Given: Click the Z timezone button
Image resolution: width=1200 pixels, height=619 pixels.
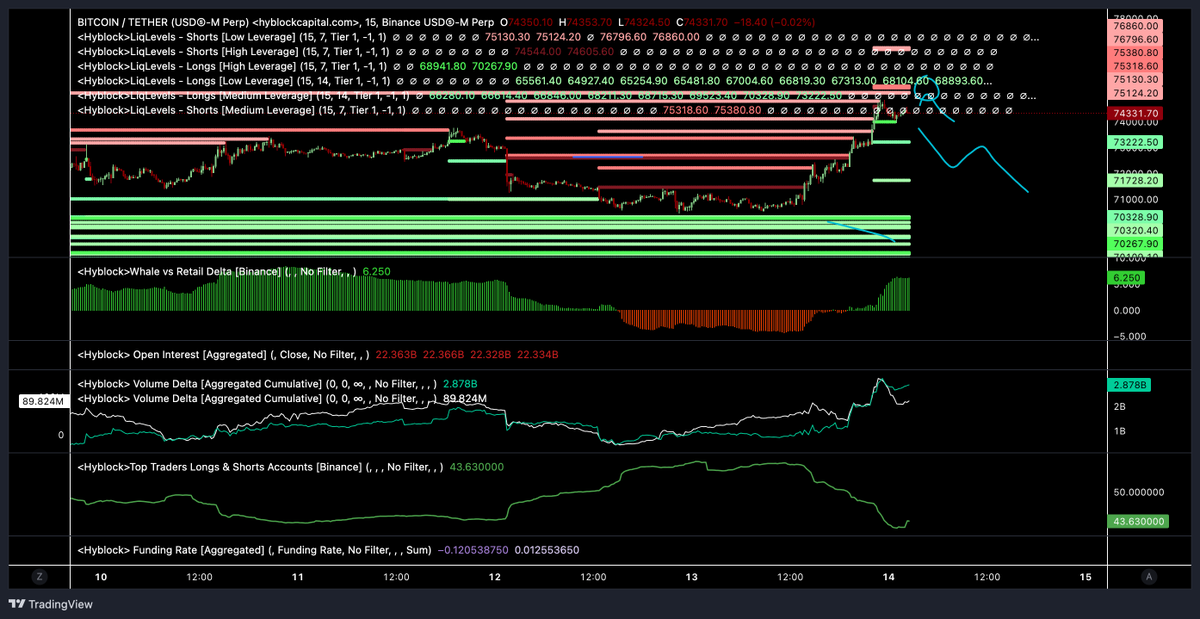Looking at the screenshot, I should (x=39, y=577).
